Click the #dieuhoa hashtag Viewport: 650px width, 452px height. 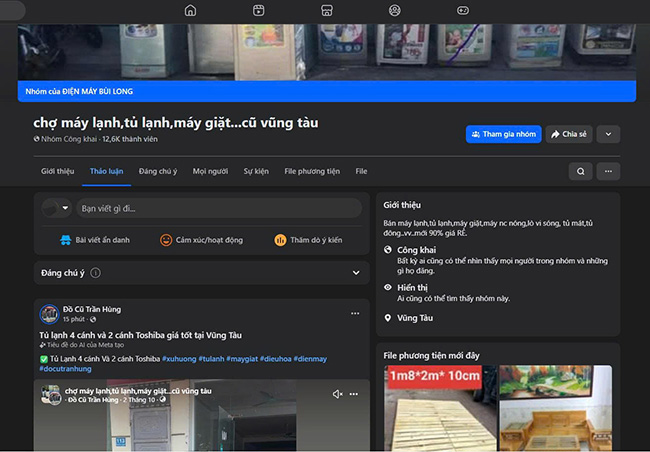pyautogui.click(x=276, y=359)
